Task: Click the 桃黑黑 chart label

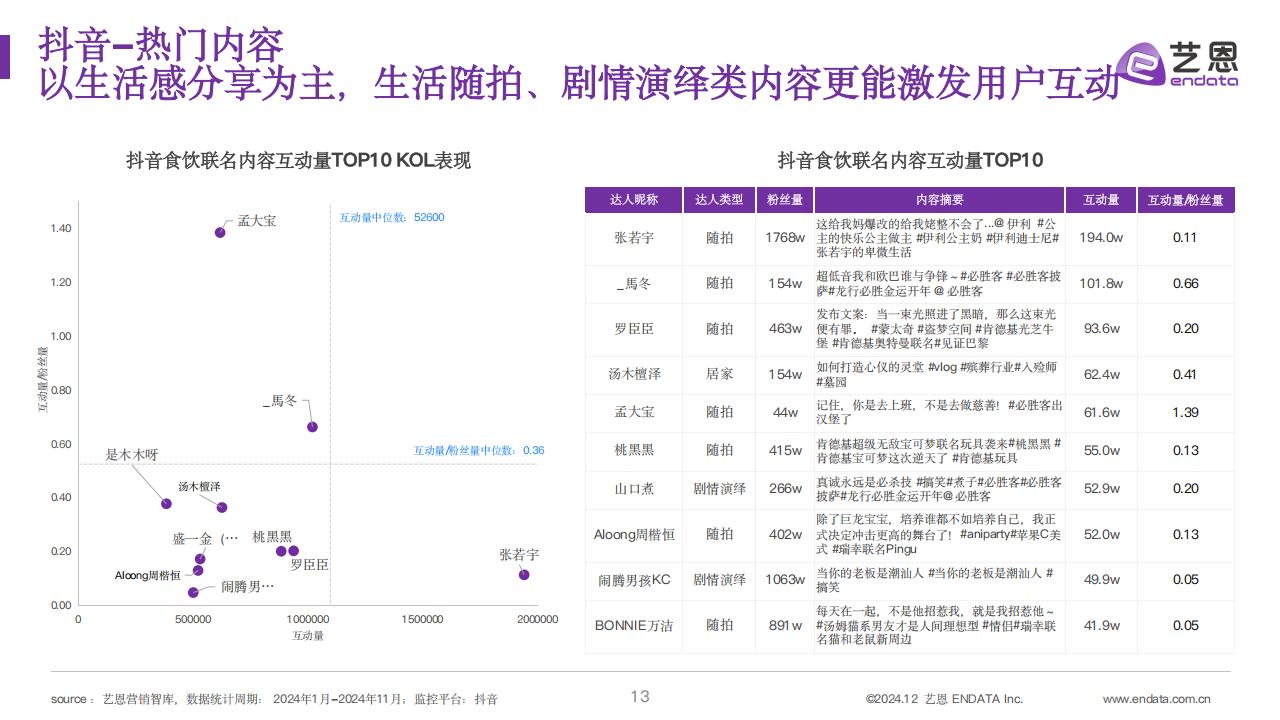Action: tap(272, 537)
